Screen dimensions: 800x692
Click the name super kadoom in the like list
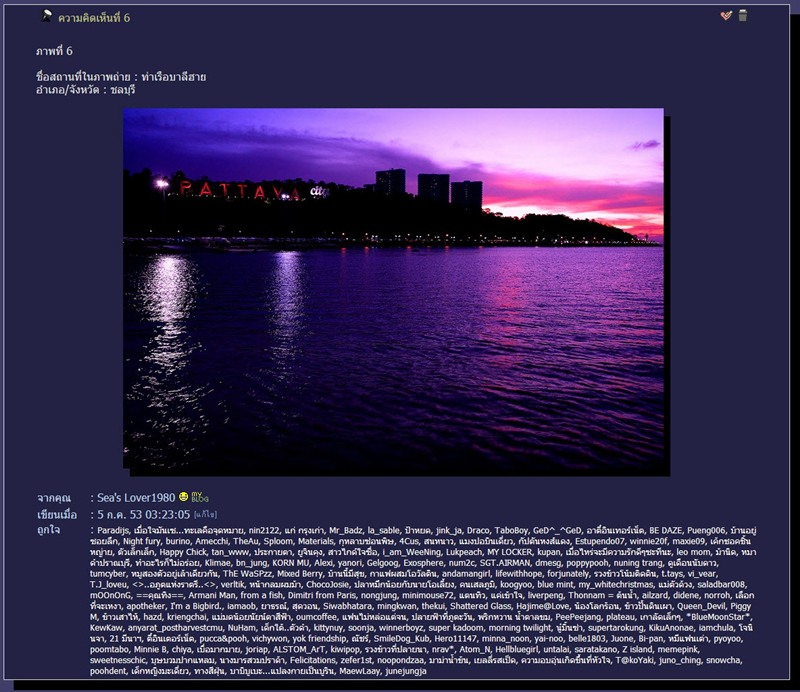click(455, 627)
